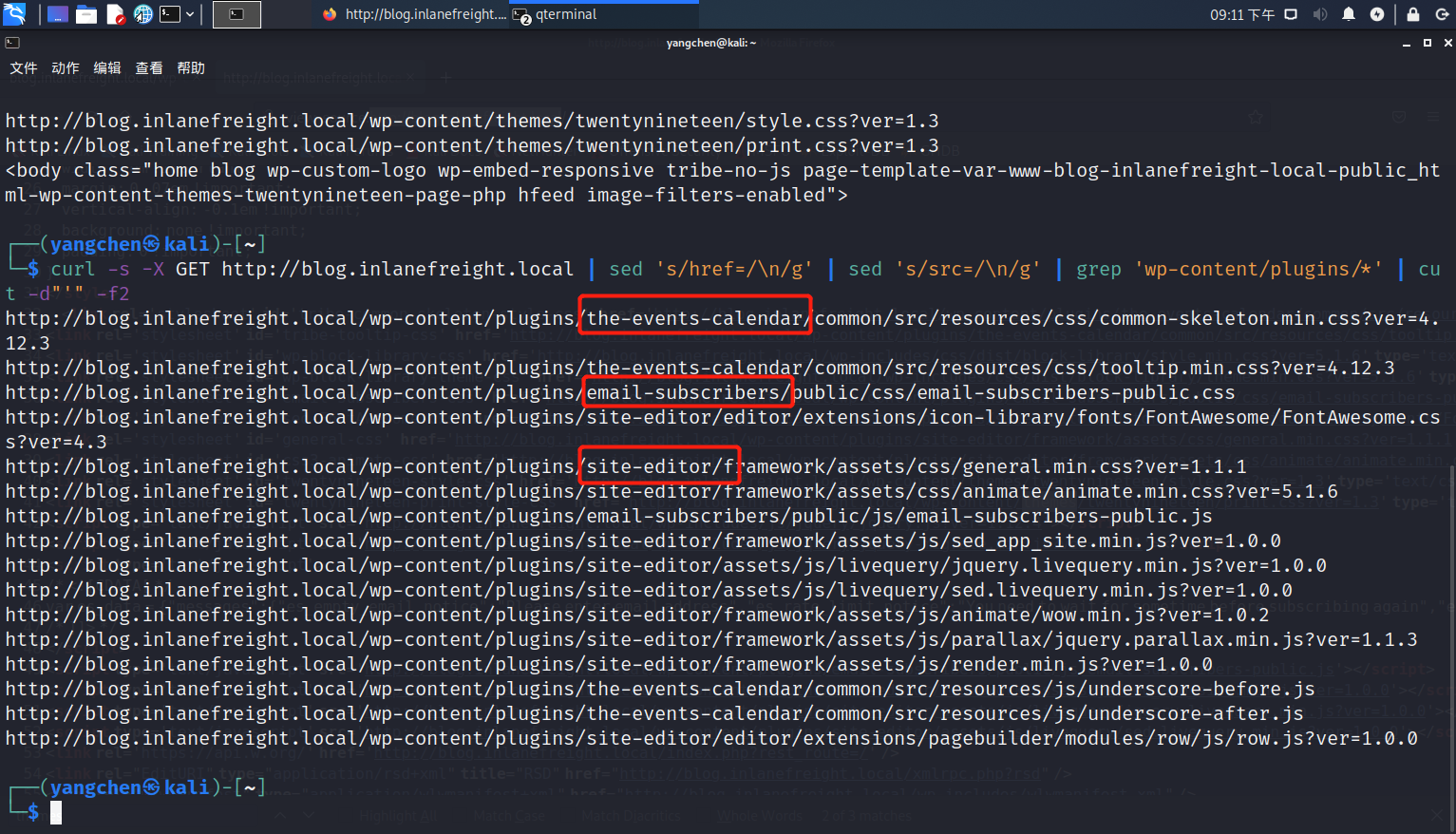Click the email-subscribers-public.js URL line
The height and width of the screenshot is (834, 1456).
(x=609, y=516)
